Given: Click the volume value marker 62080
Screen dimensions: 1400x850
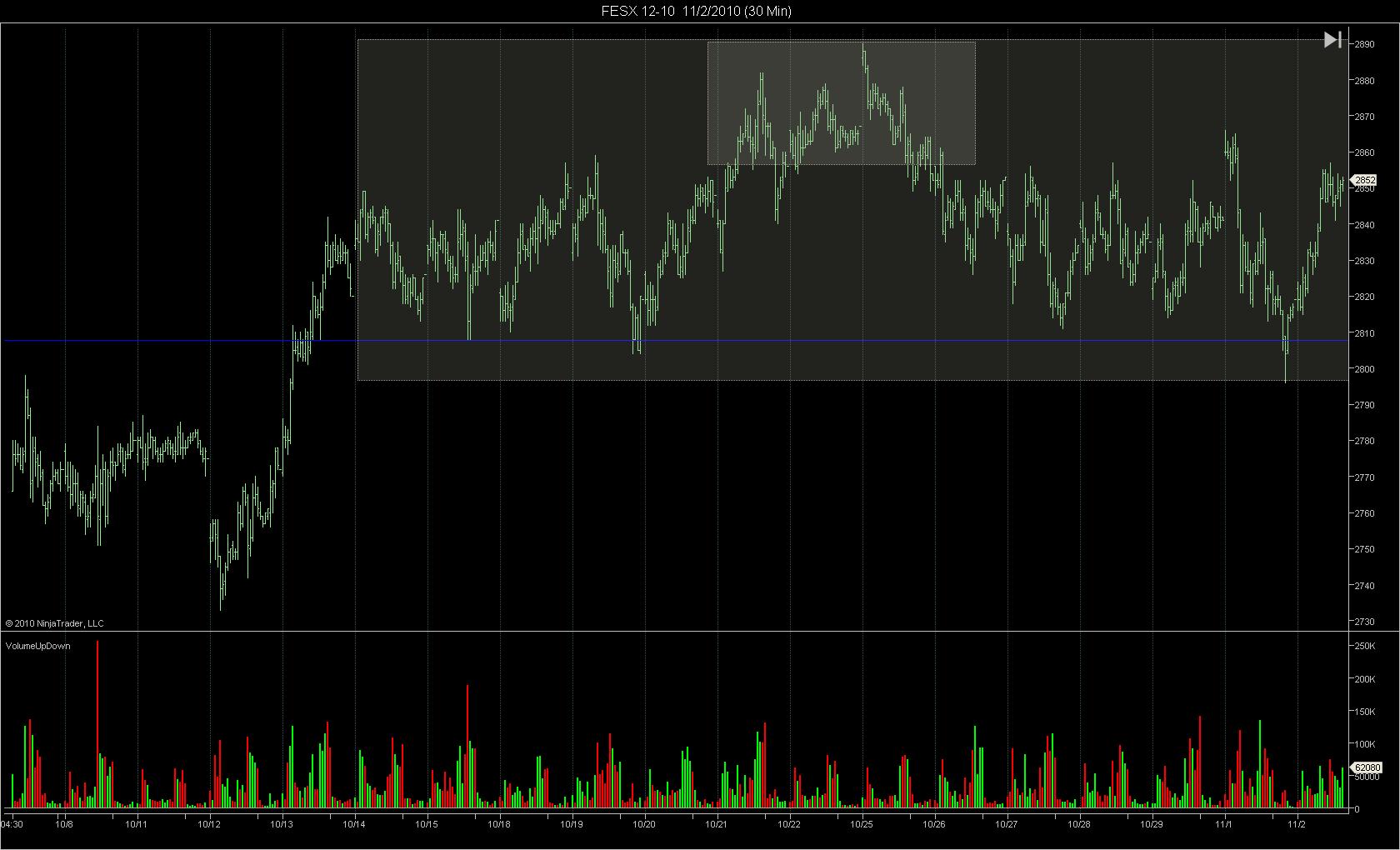Looking at the screenshot, I should click(x=1365, y=767).
